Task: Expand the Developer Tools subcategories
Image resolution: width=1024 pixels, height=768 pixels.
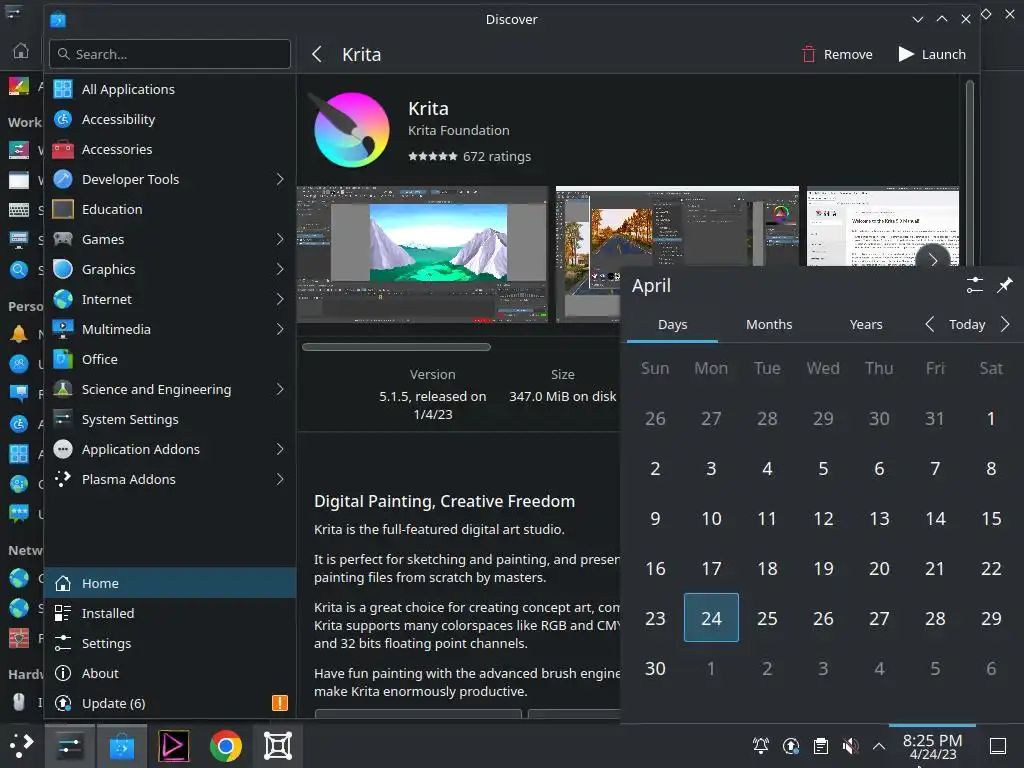Action: (x=280, y=179)
